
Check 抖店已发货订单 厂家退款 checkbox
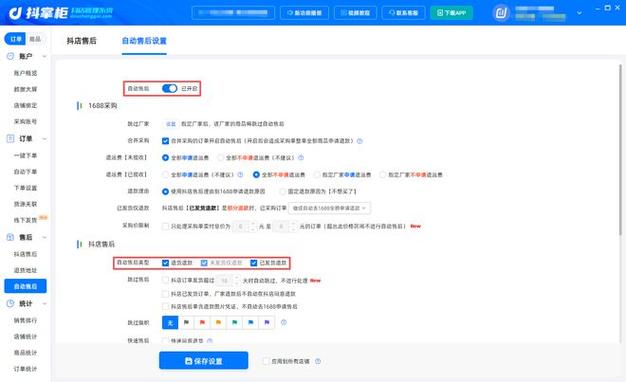165,294
